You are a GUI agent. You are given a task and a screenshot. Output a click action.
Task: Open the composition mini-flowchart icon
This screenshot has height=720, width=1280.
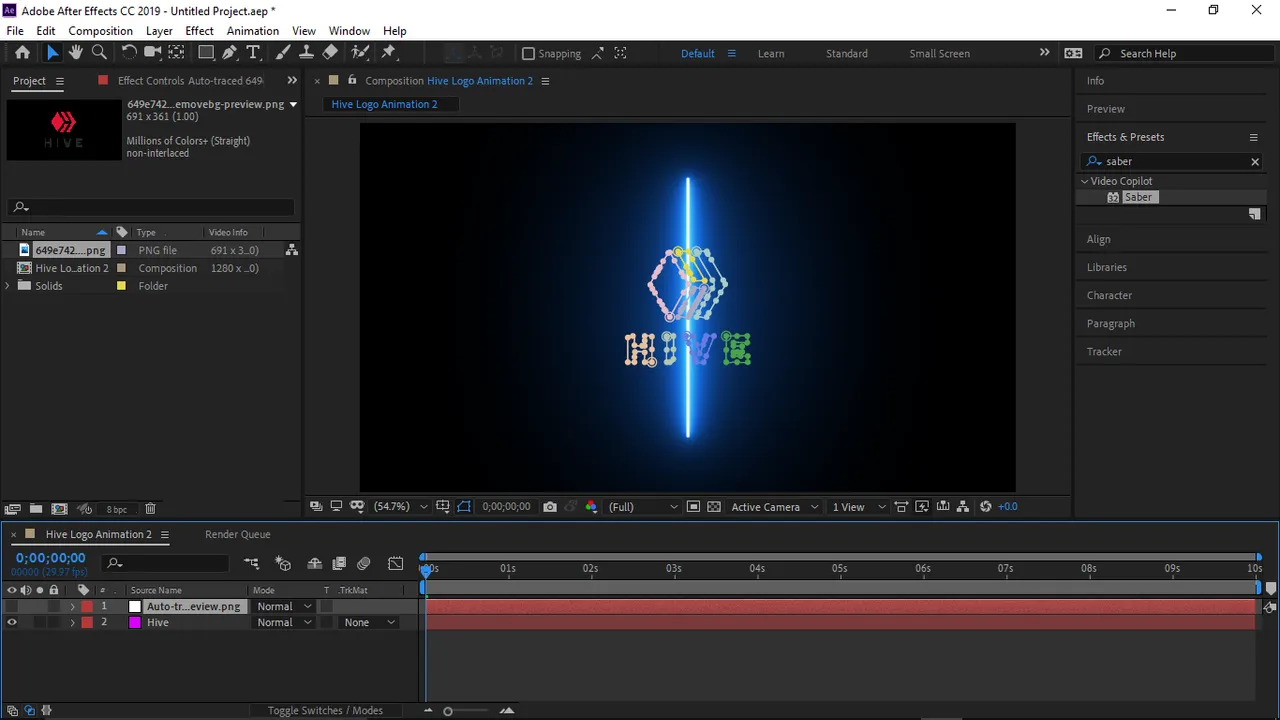coord(252,564)
